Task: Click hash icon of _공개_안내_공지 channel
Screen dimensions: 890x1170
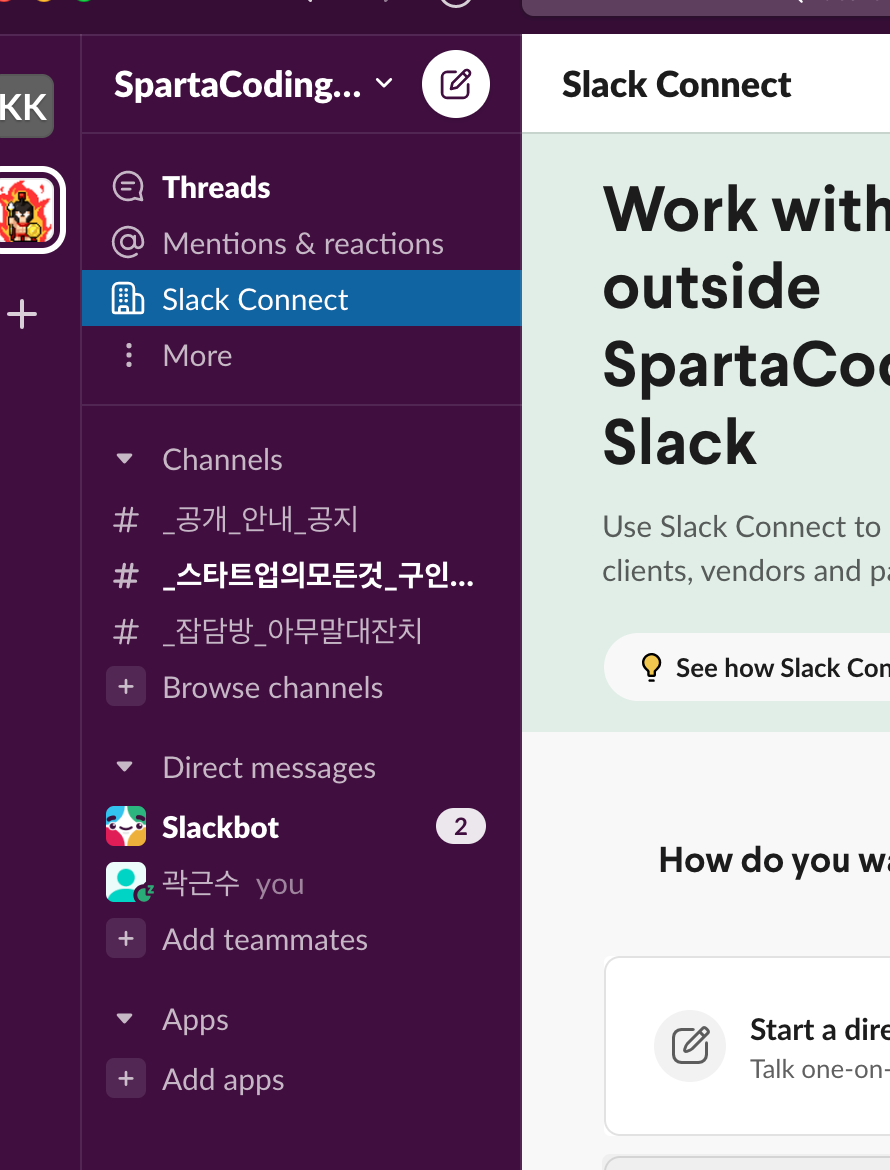Action: coord(126,520)
